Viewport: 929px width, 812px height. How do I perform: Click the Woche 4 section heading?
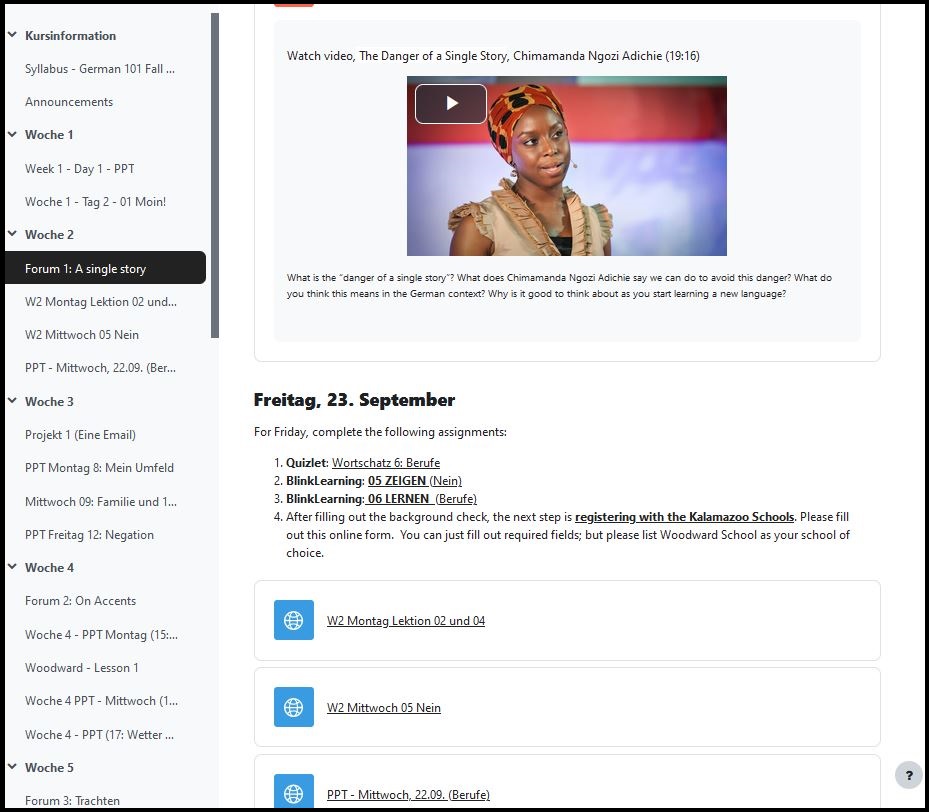click(x=49, y=567)
